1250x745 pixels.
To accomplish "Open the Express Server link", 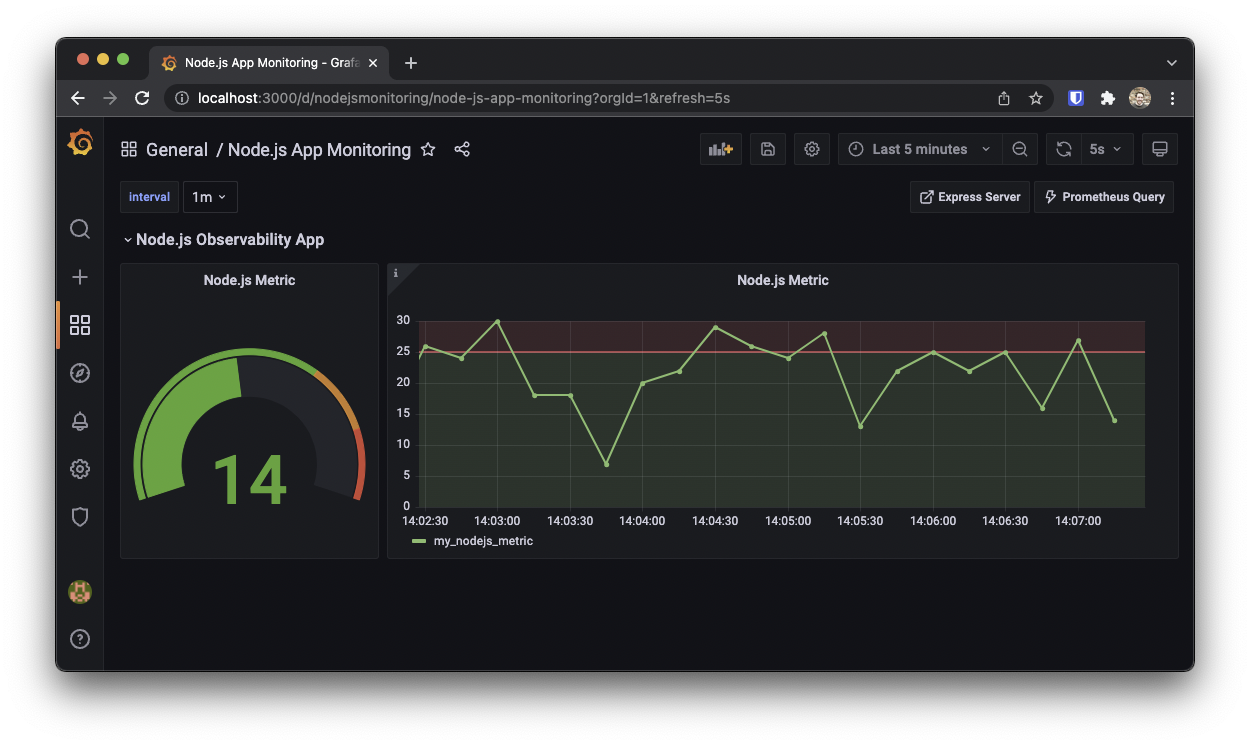I will point(970,197).
